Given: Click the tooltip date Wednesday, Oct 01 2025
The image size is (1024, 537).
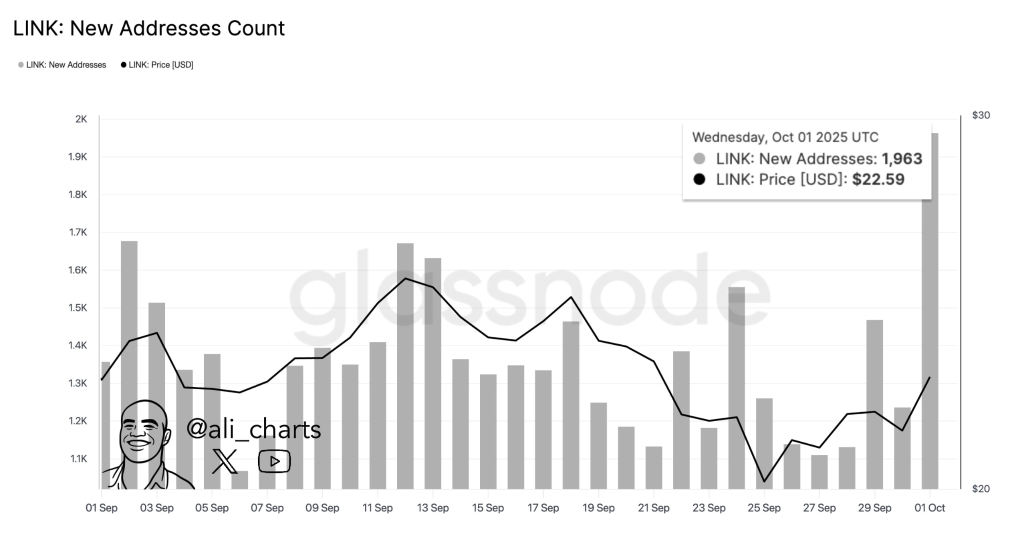Looking at the screenshot, I should tap(785, 137).
